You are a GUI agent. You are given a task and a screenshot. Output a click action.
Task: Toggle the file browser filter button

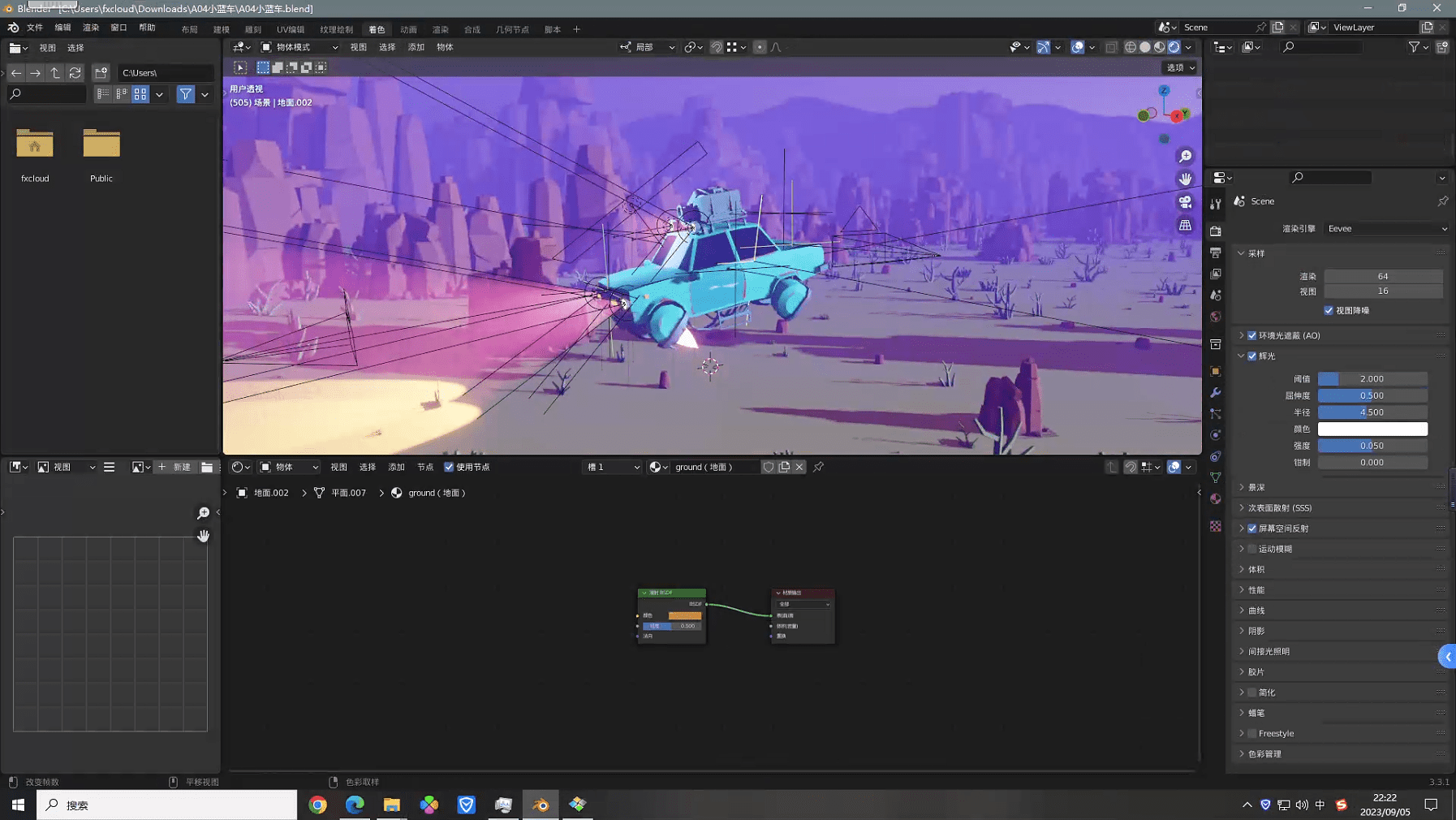click(x=186, y=94)
